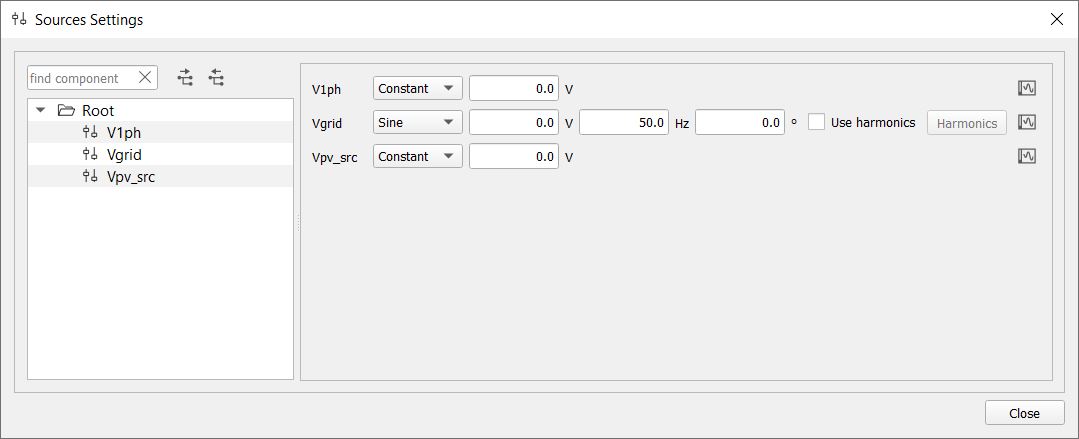Click the Root folder icon
Image resolution: width=1079 pixels, height=439 pixels.
click(67, 110)
